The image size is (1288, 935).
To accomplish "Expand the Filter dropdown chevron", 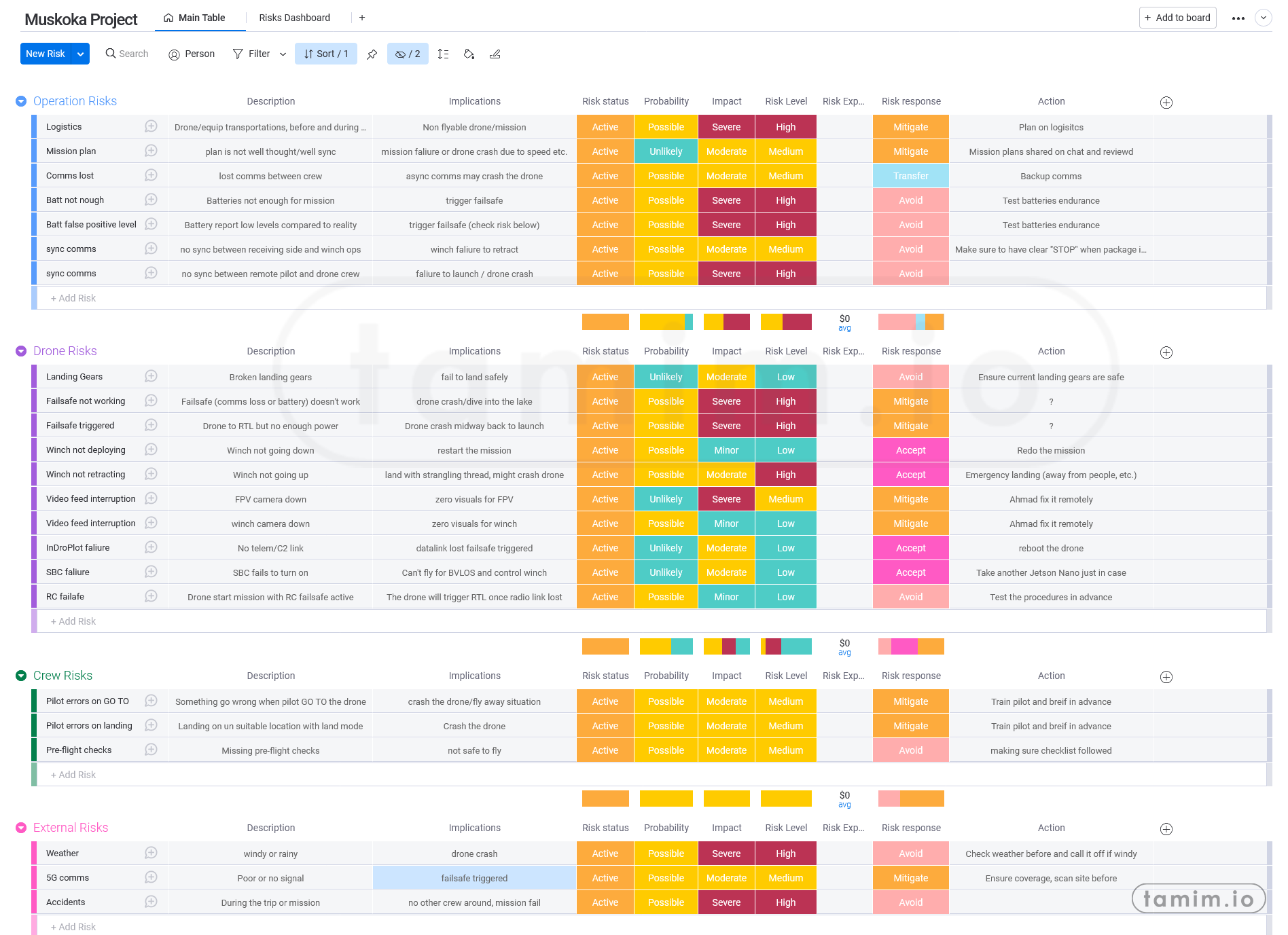I will pos(283,54).
